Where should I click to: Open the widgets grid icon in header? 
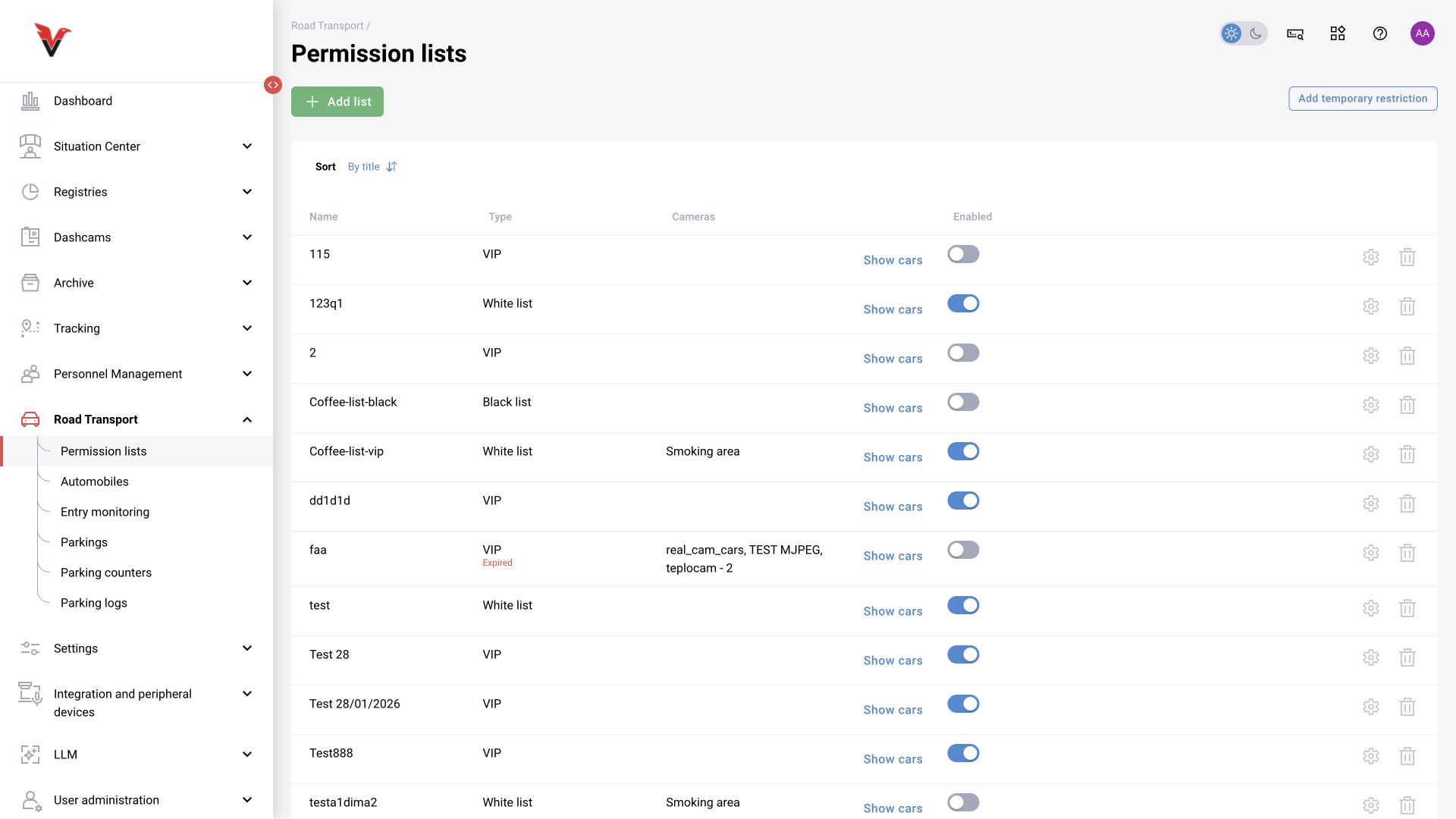[1338, 33]
